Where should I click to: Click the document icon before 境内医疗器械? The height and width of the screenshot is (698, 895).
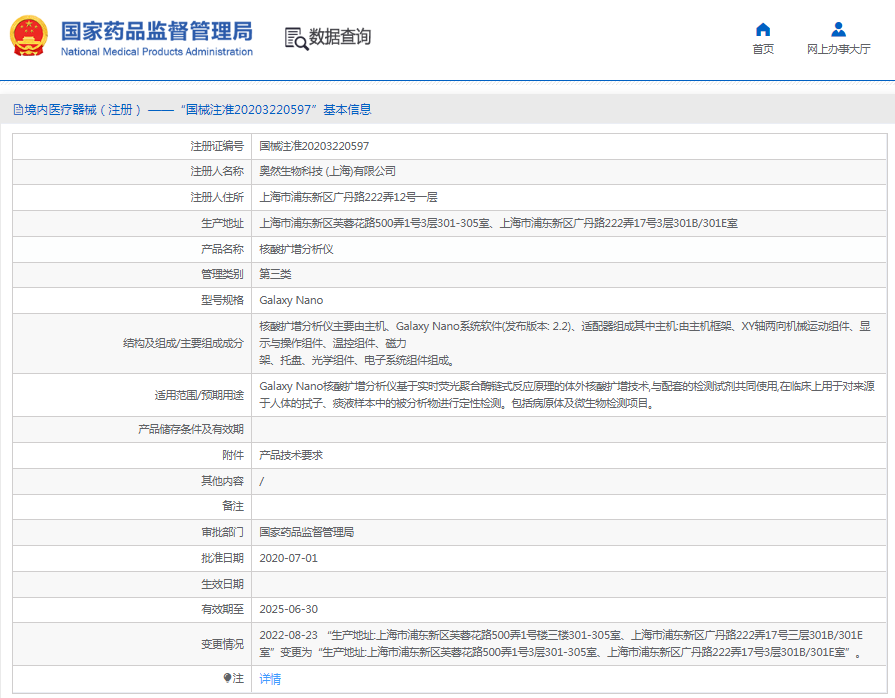click(x=18, y=110)
